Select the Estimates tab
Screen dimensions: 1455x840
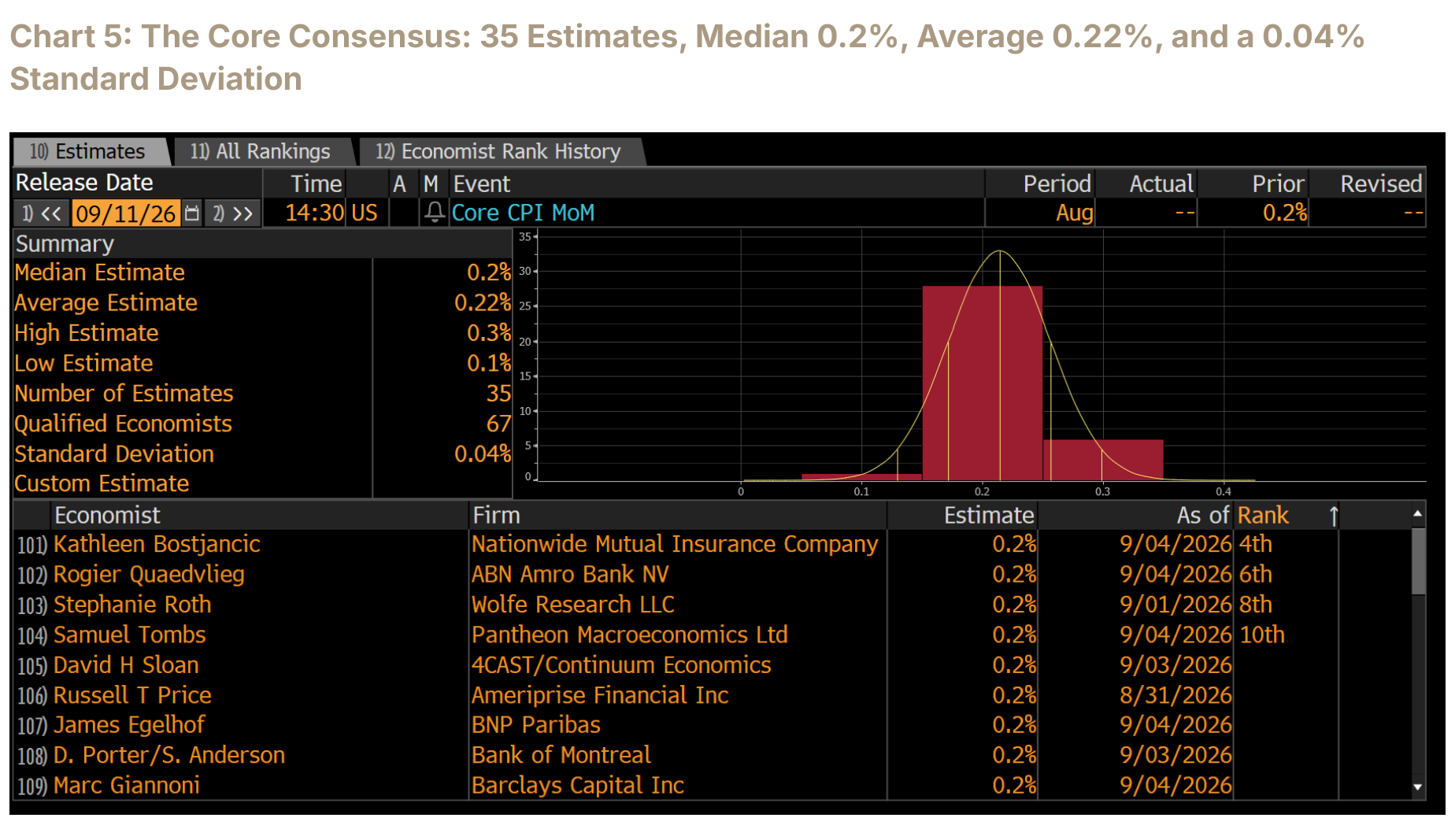pyautogui.click(x=91, y=151)
